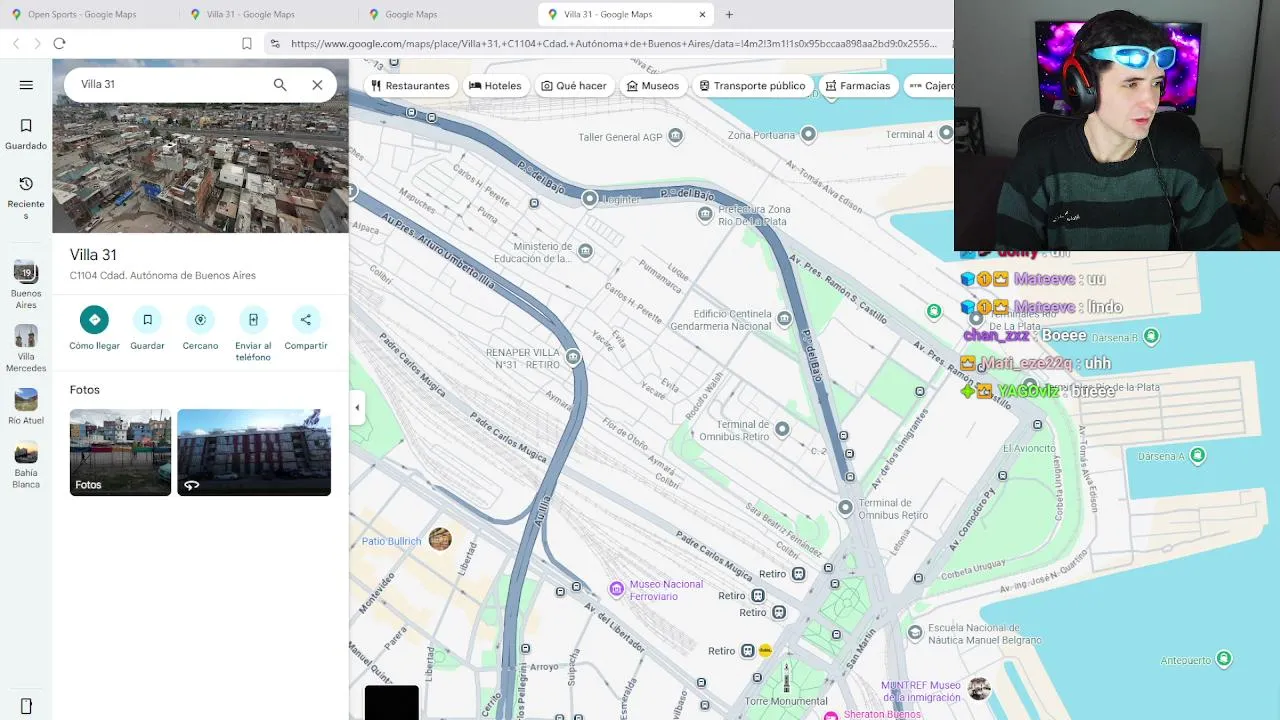Click Zona Portuaria marker

click(x=809, y=134)
